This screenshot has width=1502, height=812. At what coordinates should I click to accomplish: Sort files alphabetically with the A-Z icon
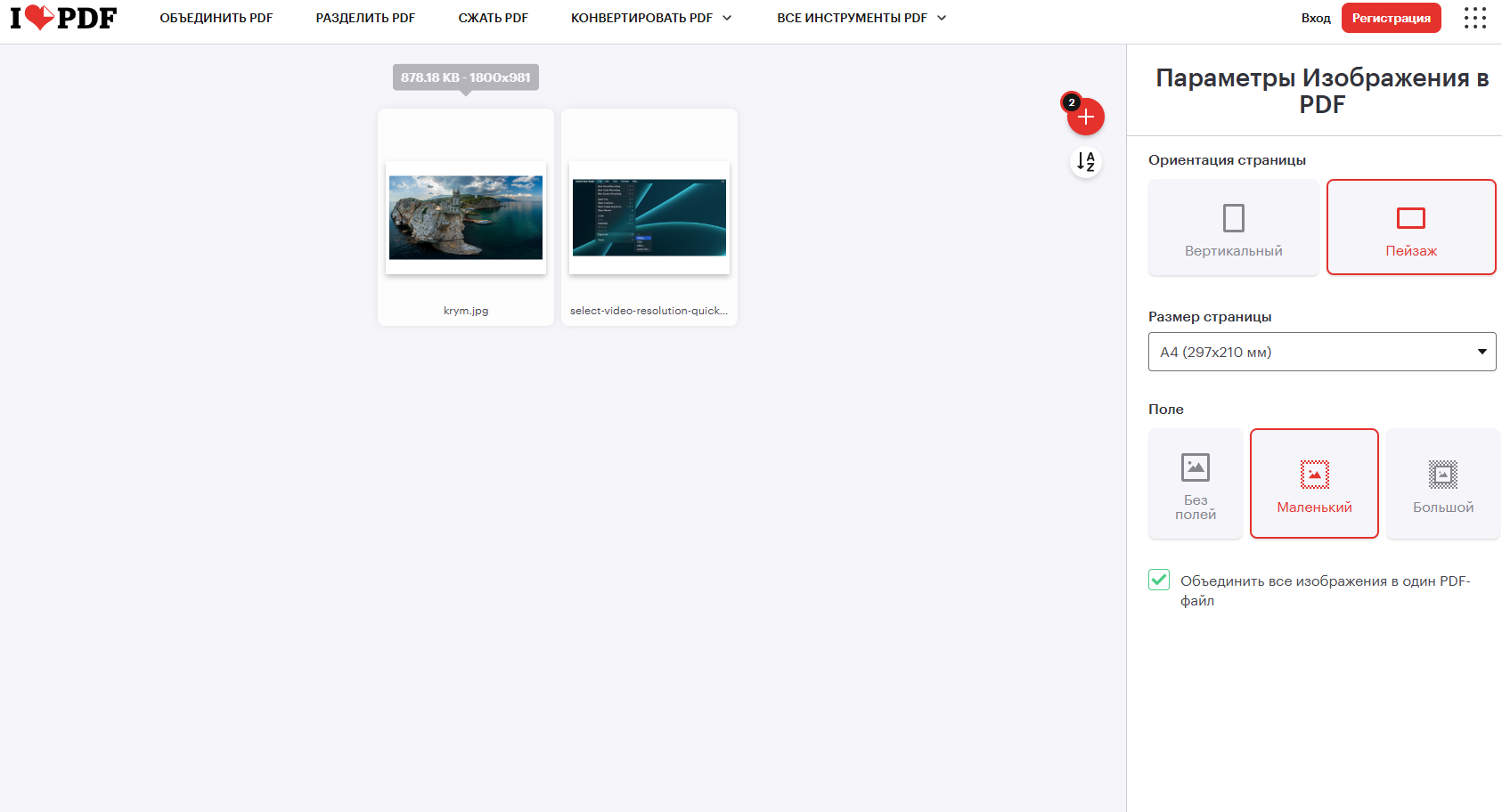tap(1086, 162)
